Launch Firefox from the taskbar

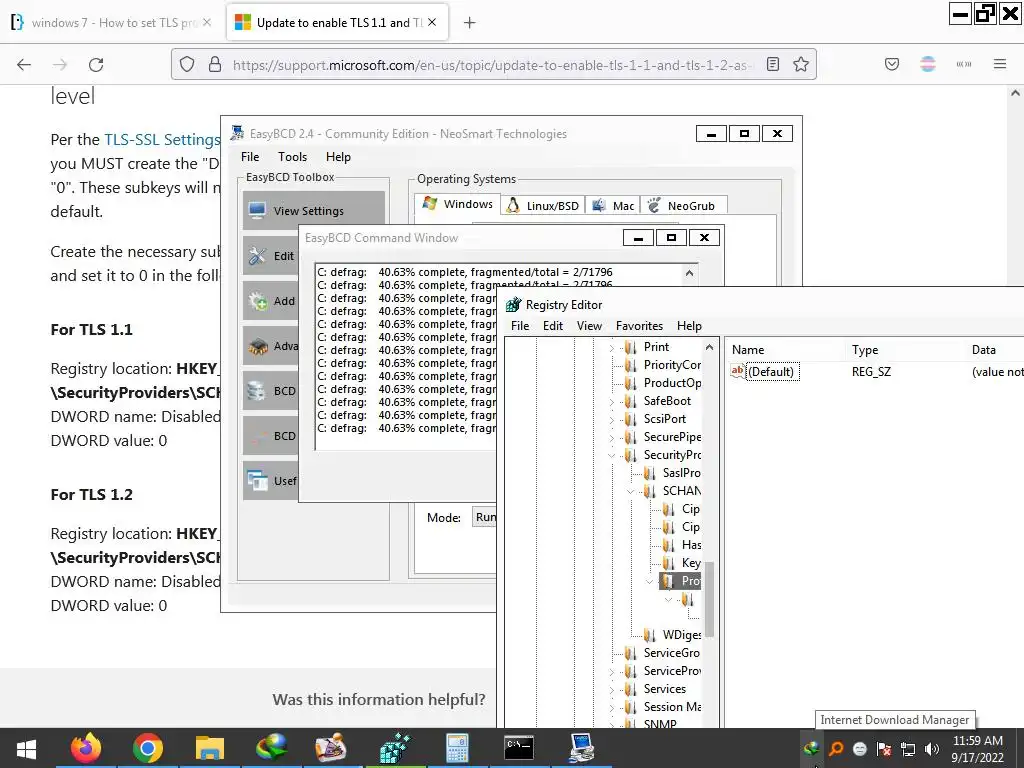click(x=86, y=748)
